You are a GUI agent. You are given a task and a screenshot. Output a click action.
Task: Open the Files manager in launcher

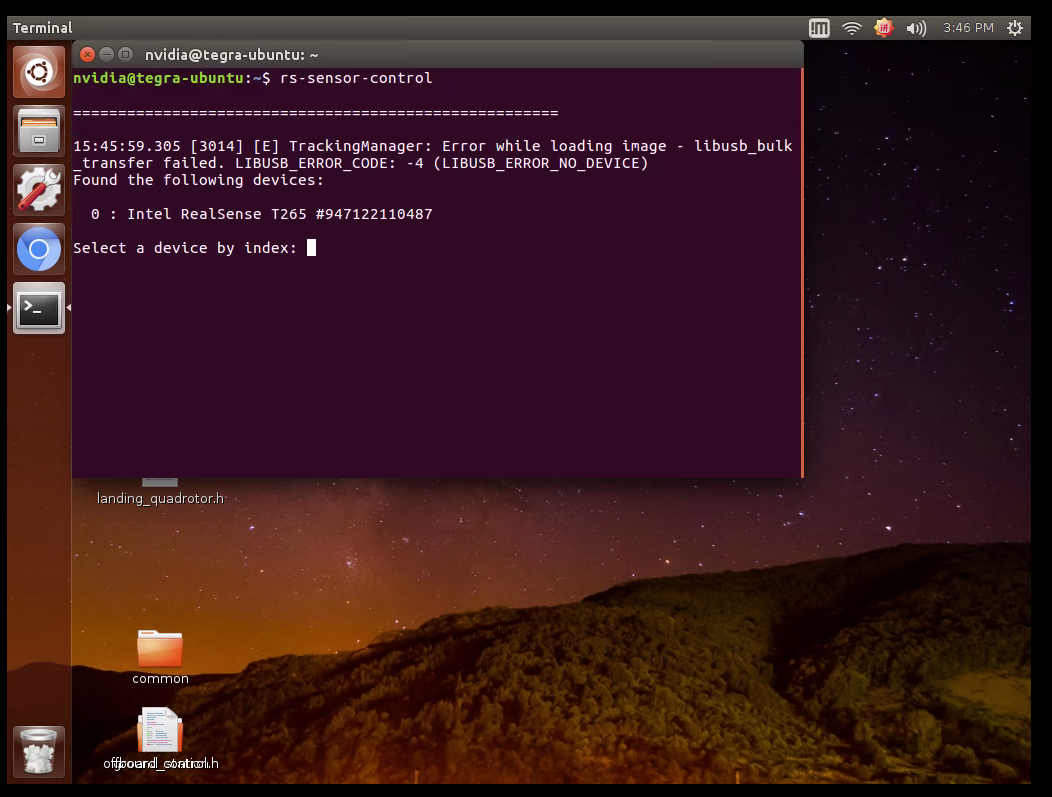point(39,131)
